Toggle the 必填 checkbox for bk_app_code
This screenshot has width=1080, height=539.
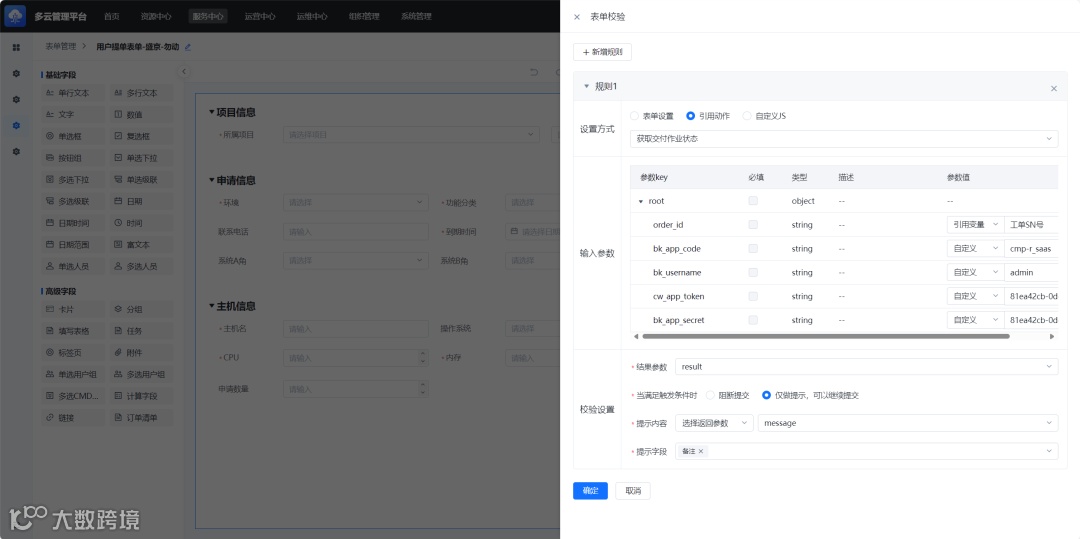pyautogui.click(x=753, y=249)
